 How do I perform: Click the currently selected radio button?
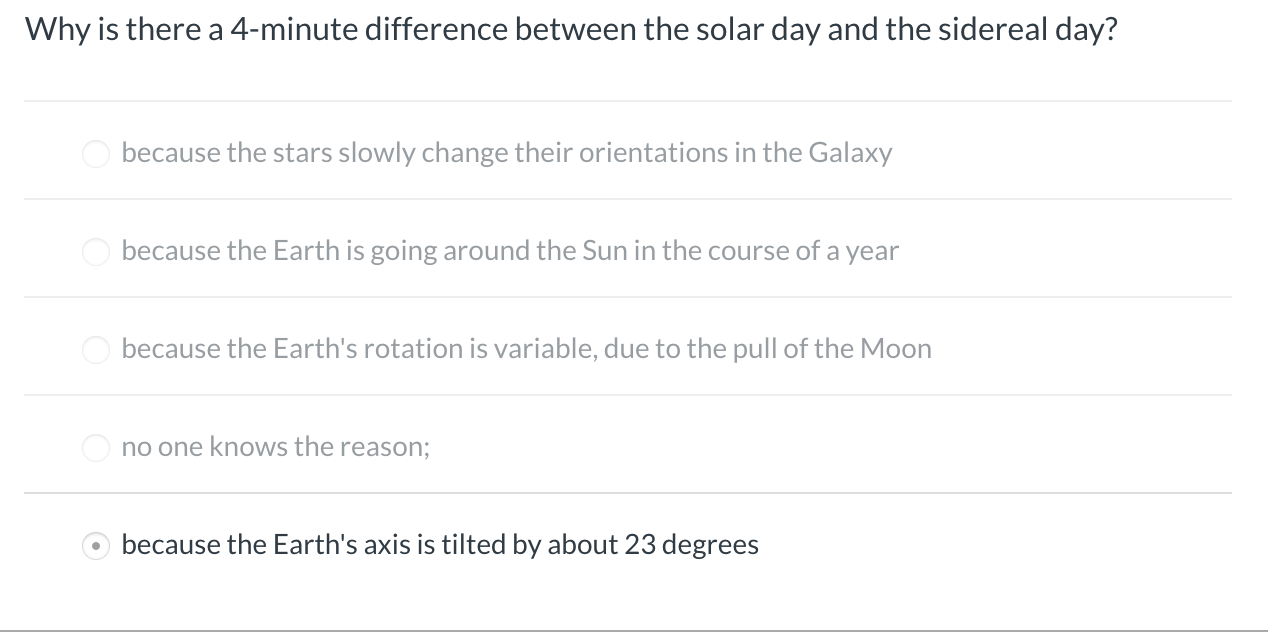click(x=95, y=546)
